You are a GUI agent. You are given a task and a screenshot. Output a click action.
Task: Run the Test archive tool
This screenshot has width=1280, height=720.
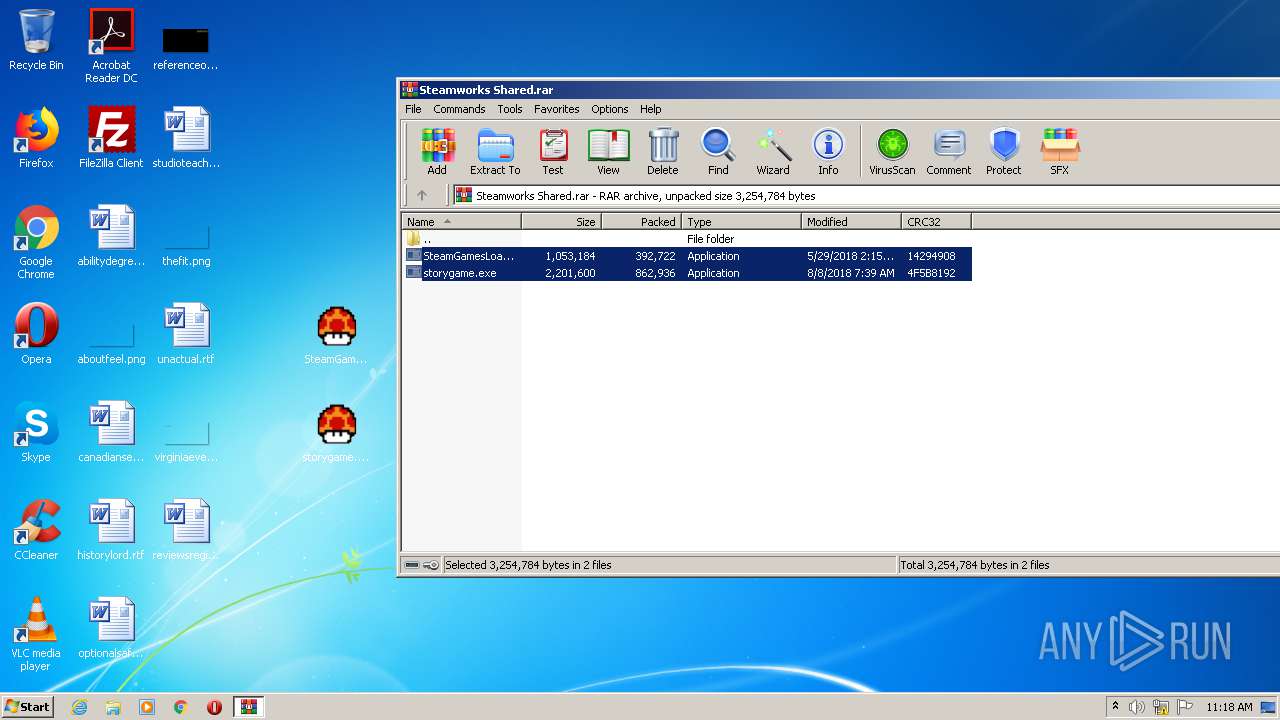(553, 152)
